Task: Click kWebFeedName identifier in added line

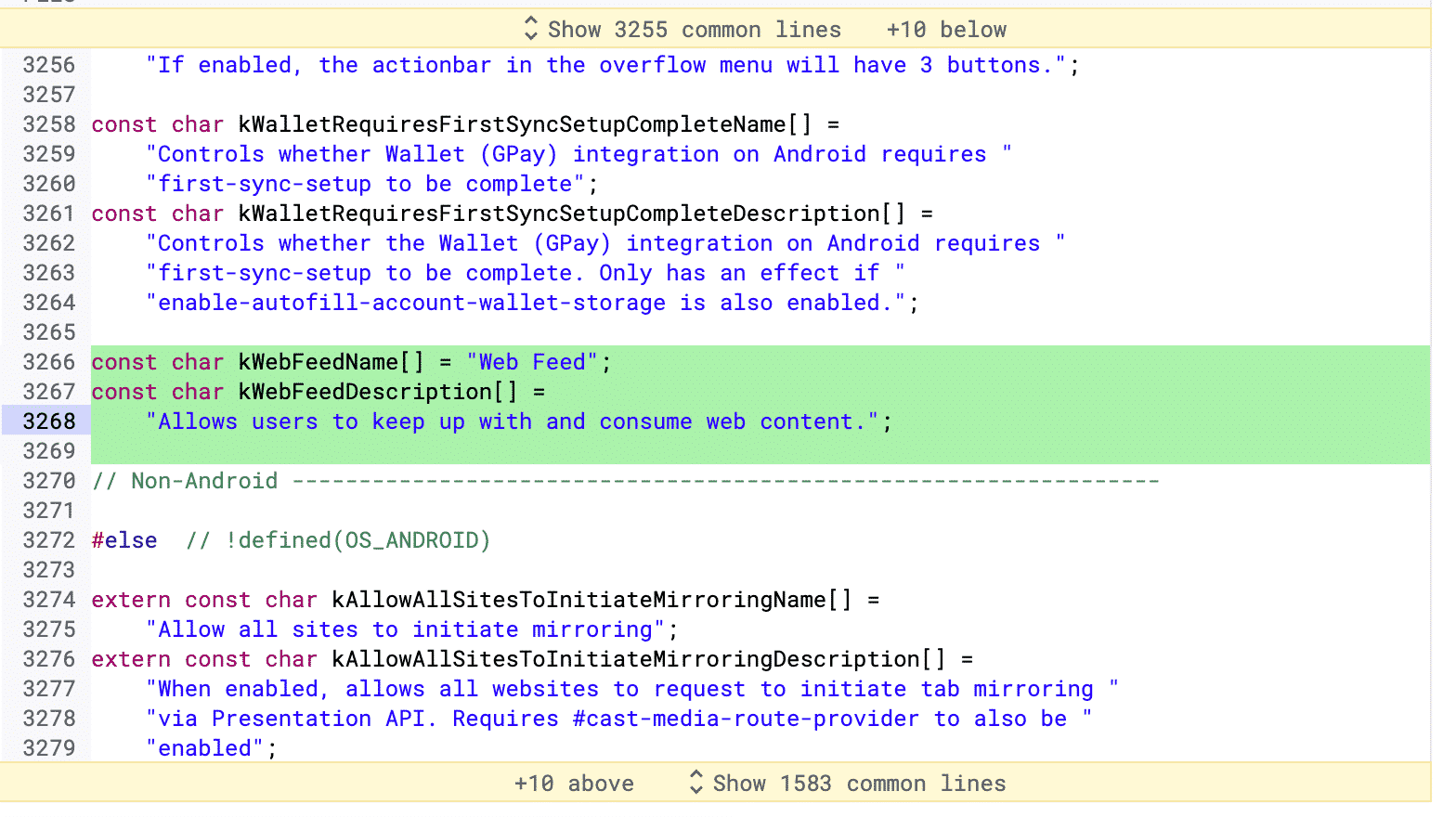Action: [x=318, y=362]
